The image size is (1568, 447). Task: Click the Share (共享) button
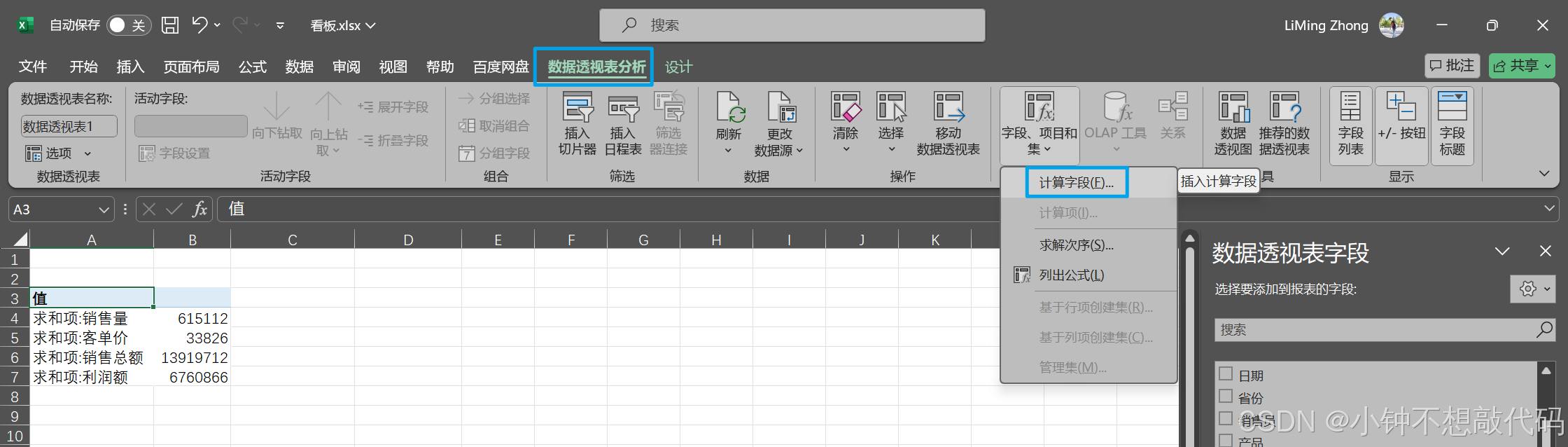(1522, 66)
